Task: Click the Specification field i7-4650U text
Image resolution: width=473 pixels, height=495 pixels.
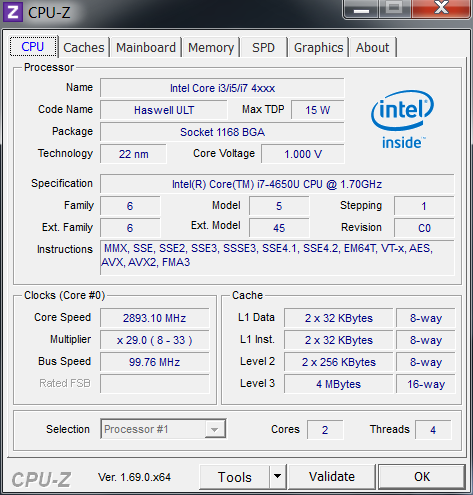Action: pyautogui.click(x=277, y=184)
